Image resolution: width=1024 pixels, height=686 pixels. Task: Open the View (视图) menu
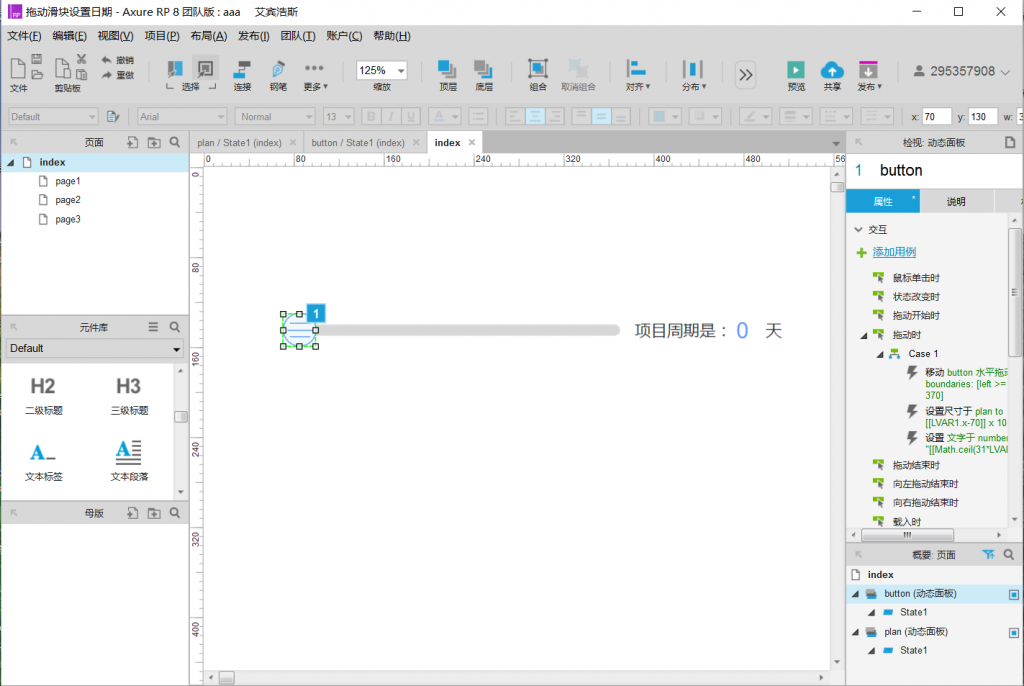[116, 36]
